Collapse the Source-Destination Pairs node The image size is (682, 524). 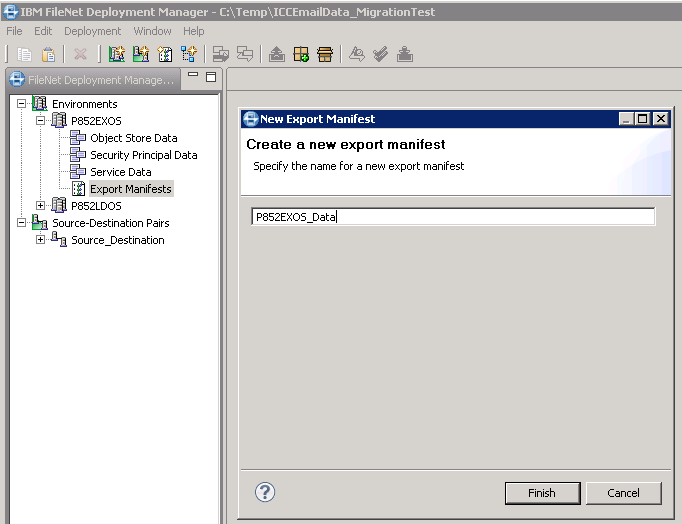pos(21,223)
